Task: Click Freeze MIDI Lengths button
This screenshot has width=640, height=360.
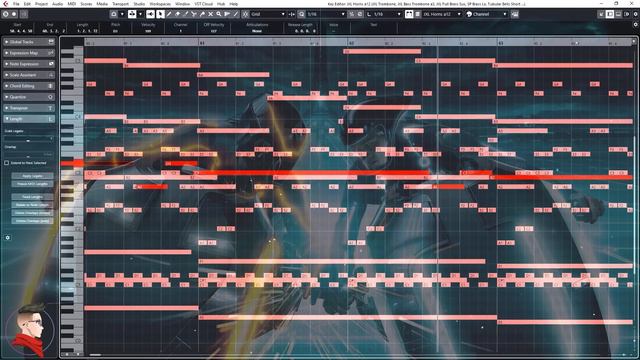Action: [32, 184]
